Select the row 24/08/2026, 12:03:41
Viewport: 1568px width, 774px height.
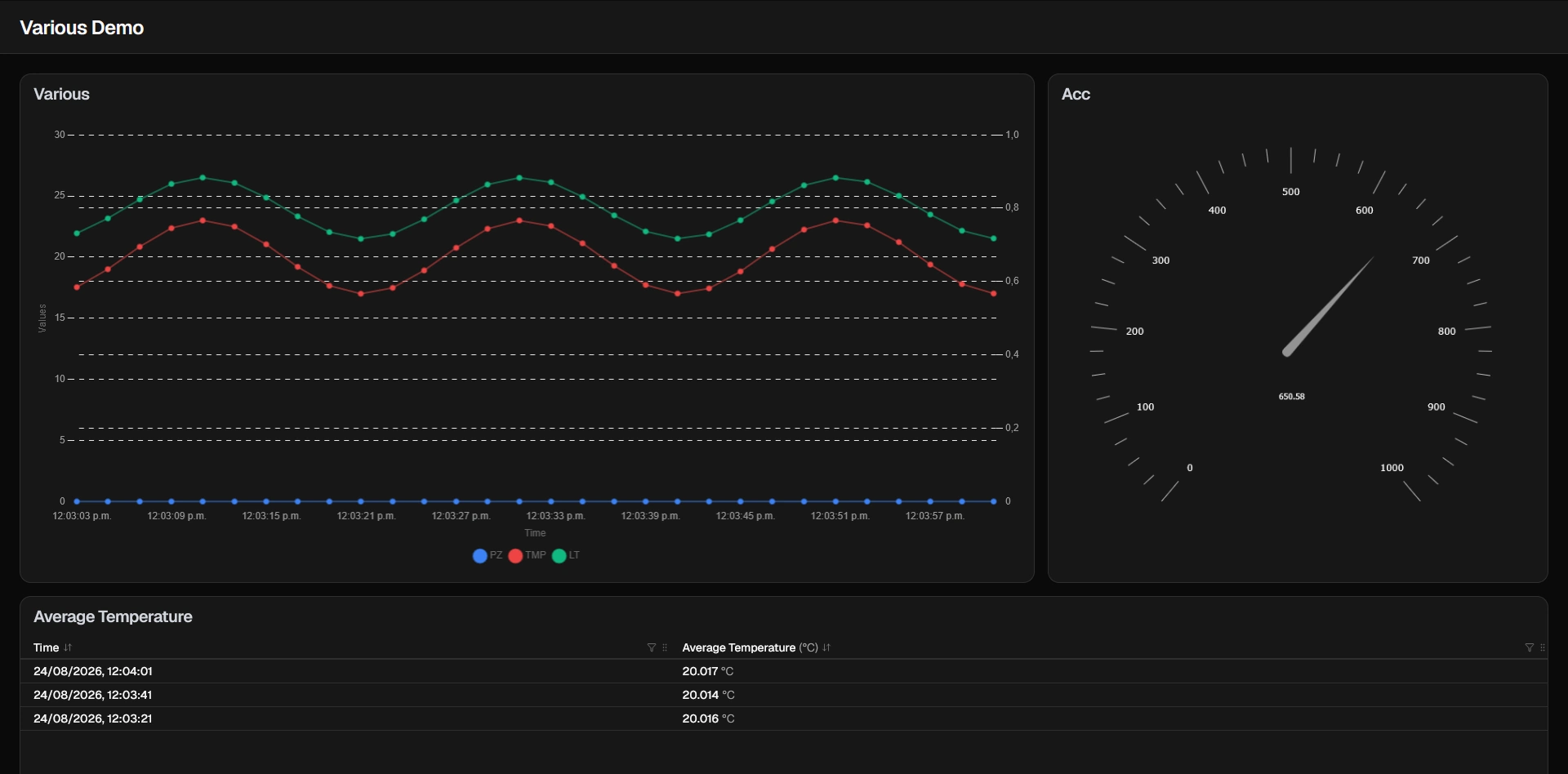point(784,695)
